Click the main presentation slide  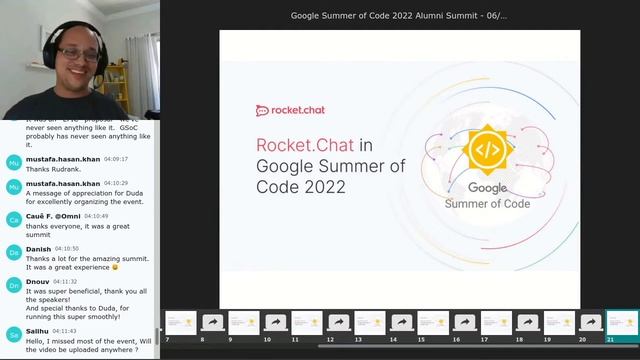point(400,169)
